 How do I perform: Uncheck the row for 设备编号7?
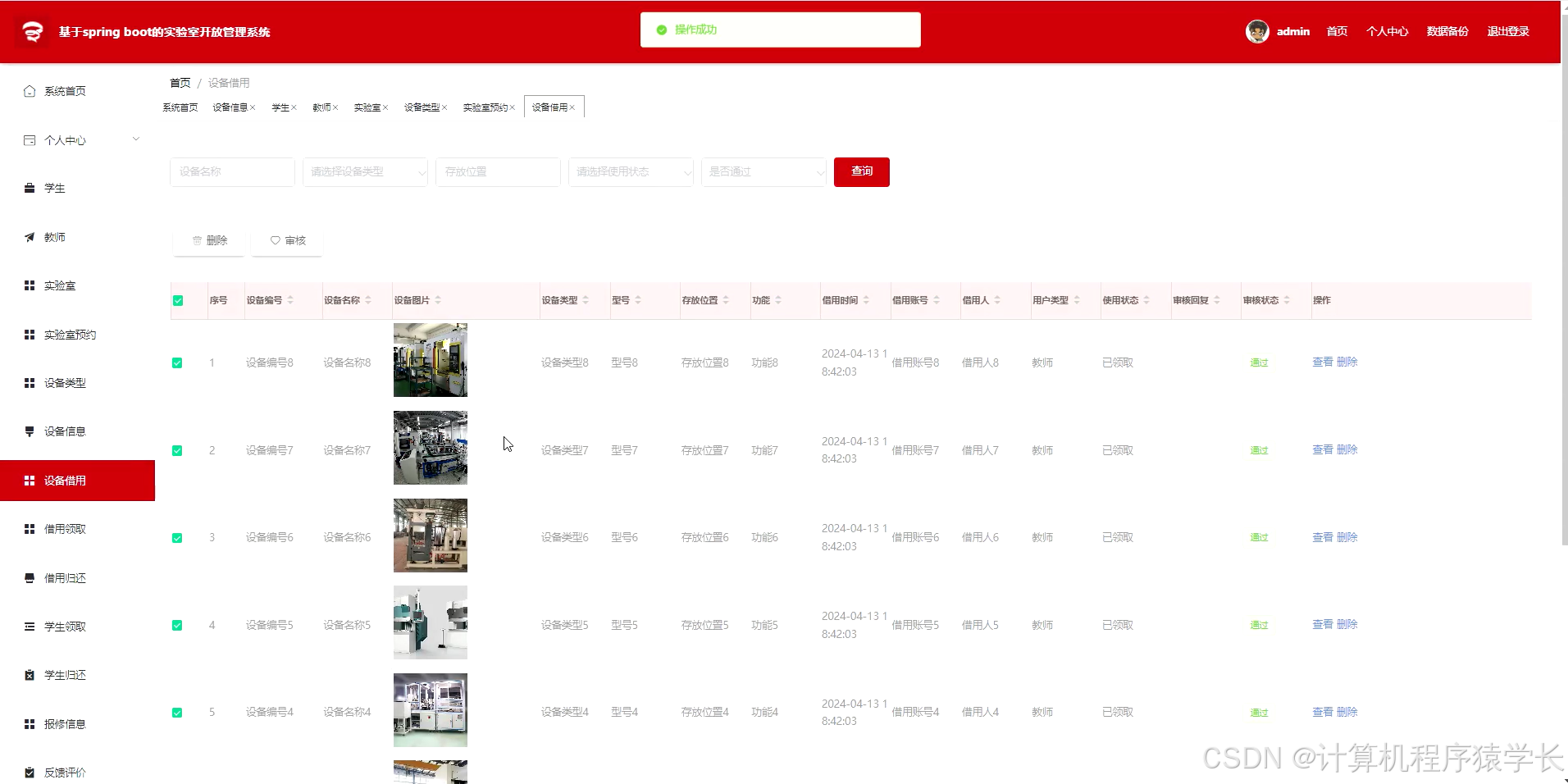tap(177, 451)
